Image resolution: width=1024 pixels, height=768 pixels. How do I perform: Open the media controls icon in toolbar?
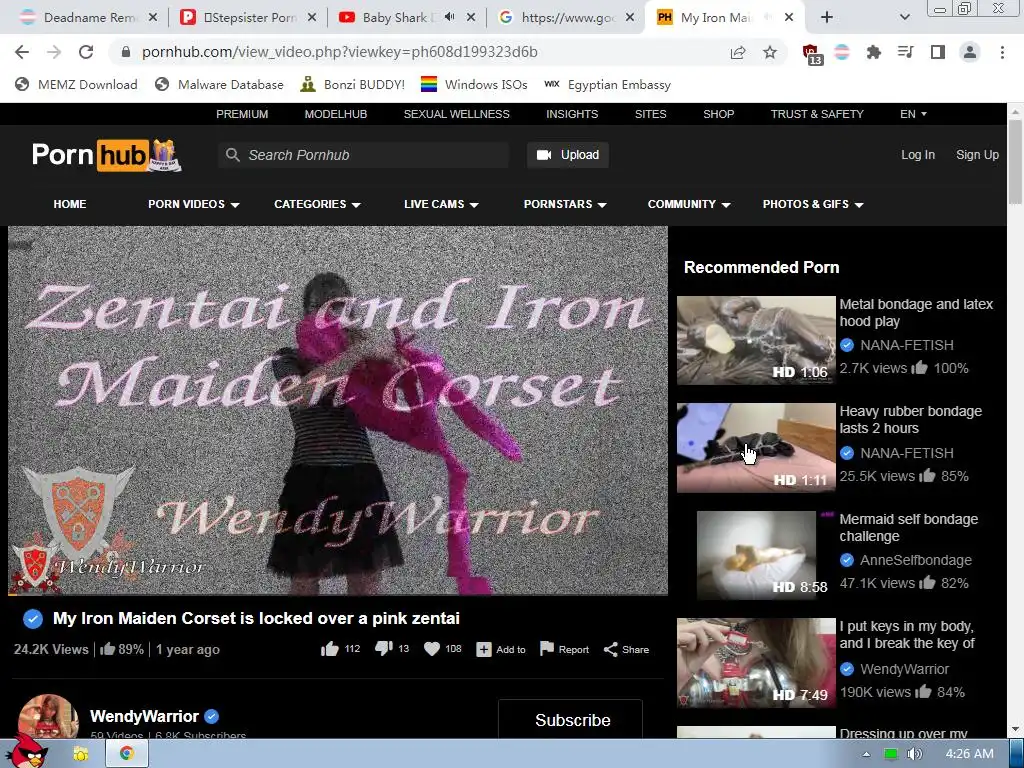pos(906,52)
